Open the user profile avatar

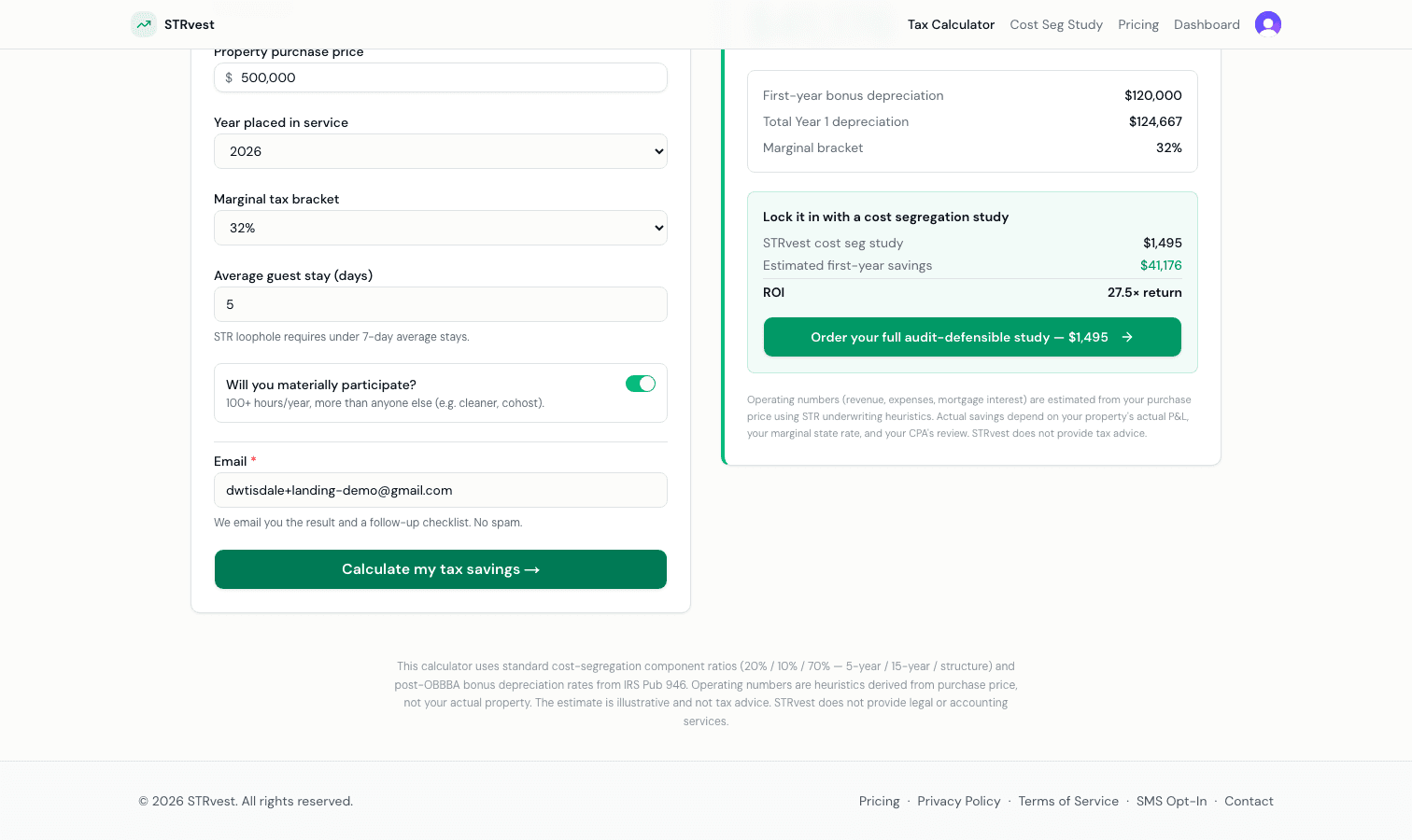[1268, 24]
